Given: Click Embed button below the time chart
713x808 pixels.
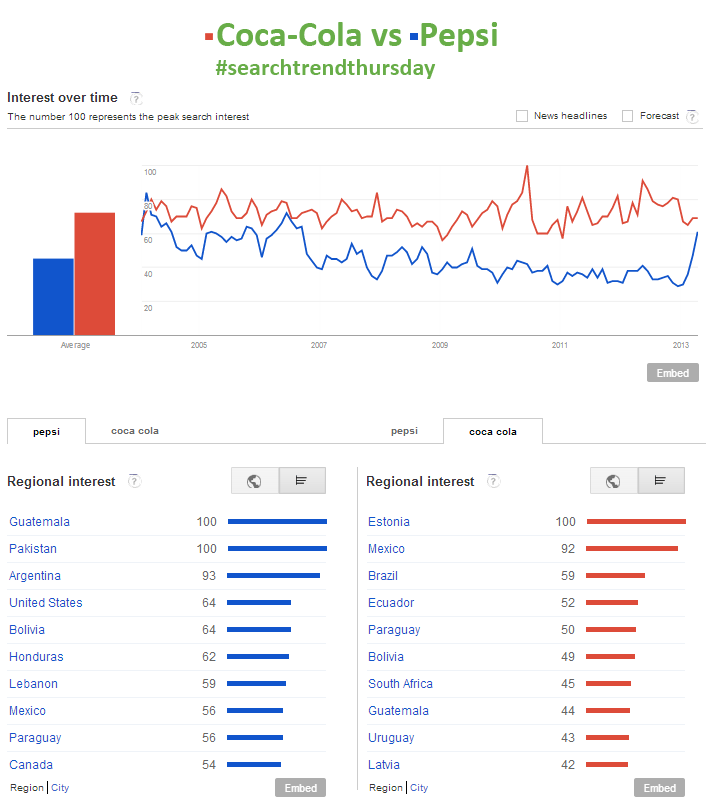Looking at the screenshot, I should pyautogui.click(x=673, y=373).
